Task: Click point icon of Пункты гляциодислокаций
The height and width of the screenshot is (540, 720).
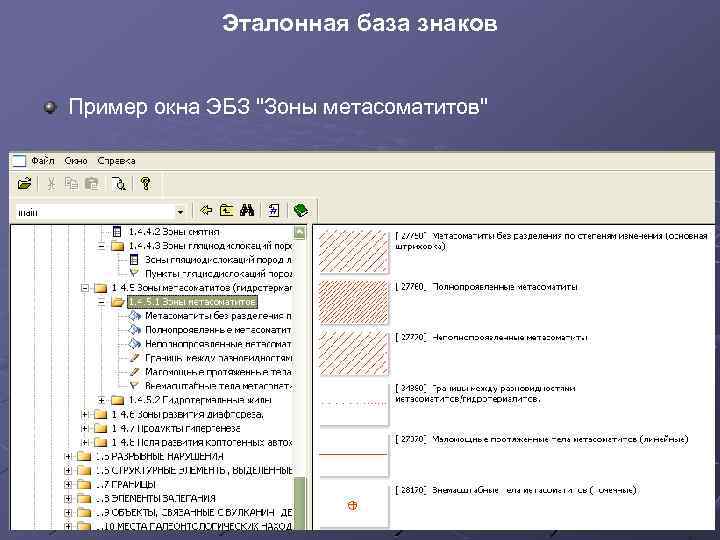Action: pyautogui.click(x=134, y=273)
